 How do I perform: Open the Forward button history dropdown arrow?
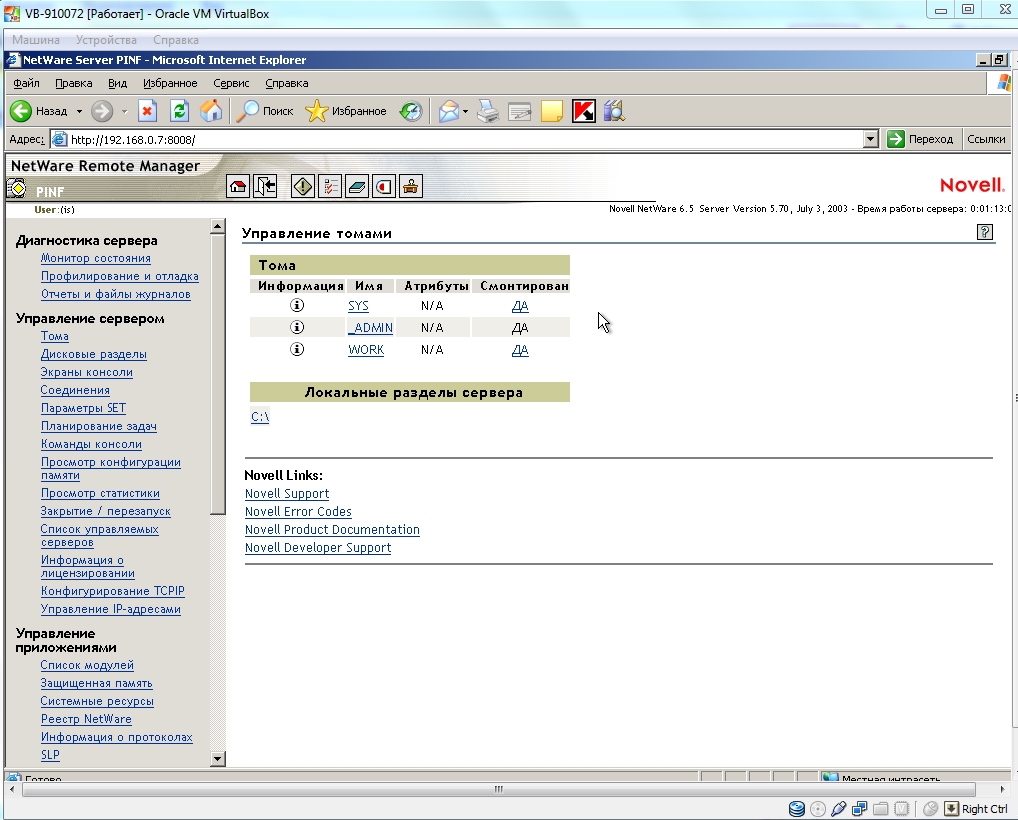[125, 112]
